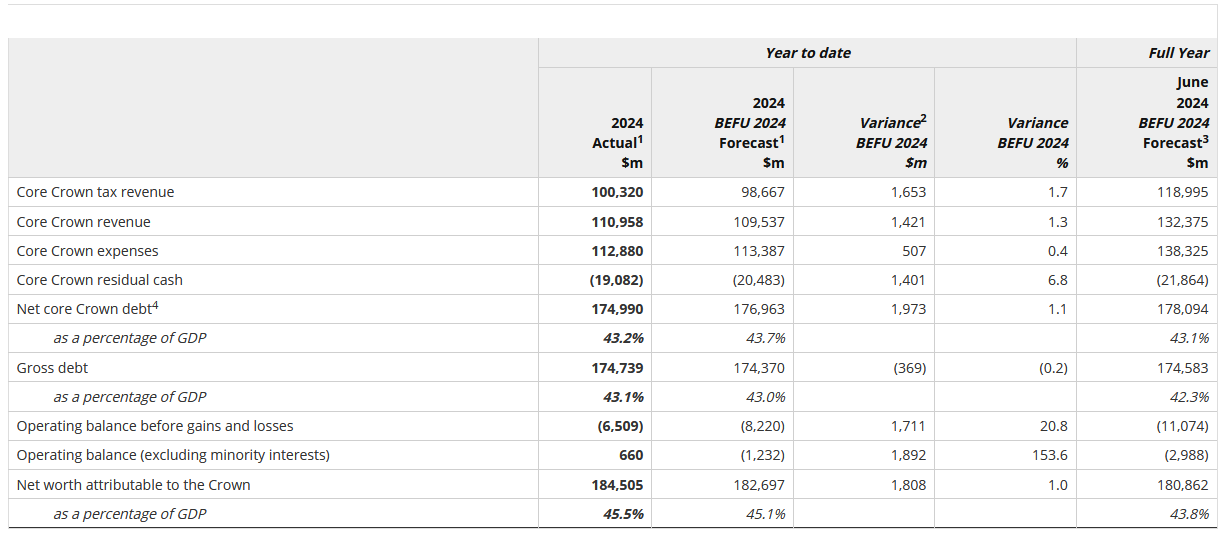Open footnote 2 next to Variance header
This screenshot has height=533, width=1225.
[x=923, y=119]
